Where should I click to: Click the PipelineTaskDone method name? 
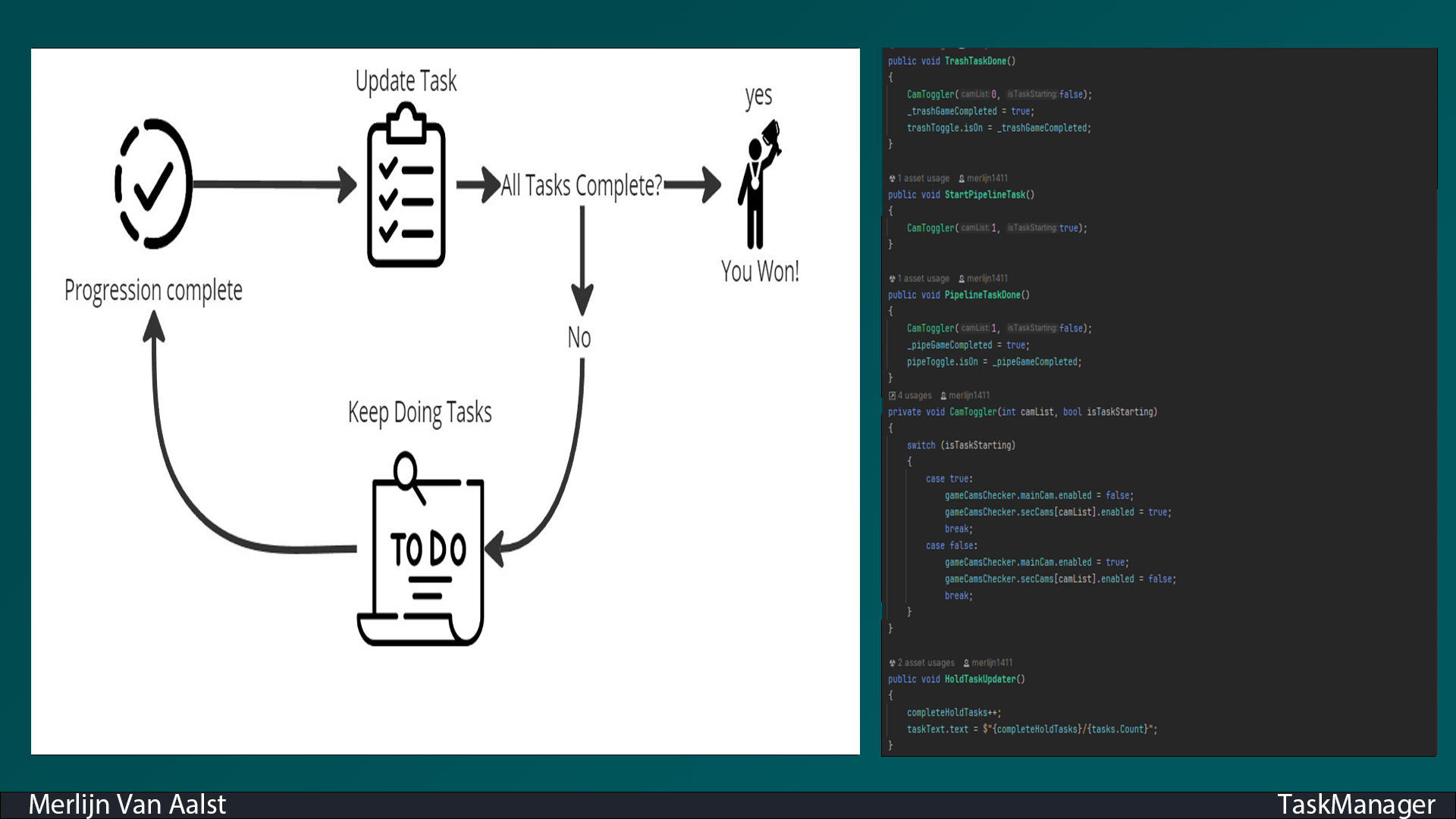click(x=982, y=295)
